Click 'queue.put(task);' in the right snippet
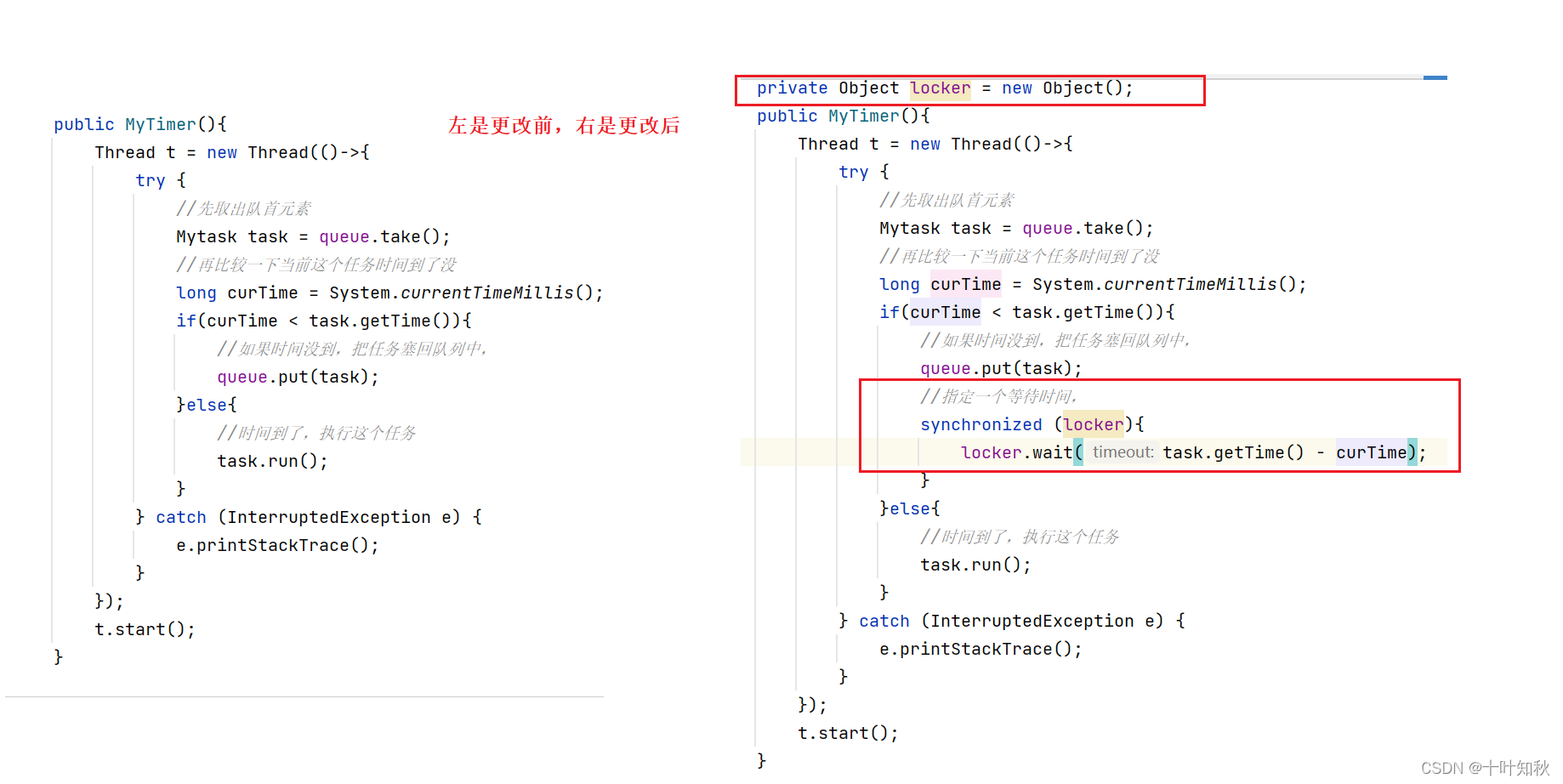The width and height of the screenshot is (1563, 784). tap(1001, 369)
